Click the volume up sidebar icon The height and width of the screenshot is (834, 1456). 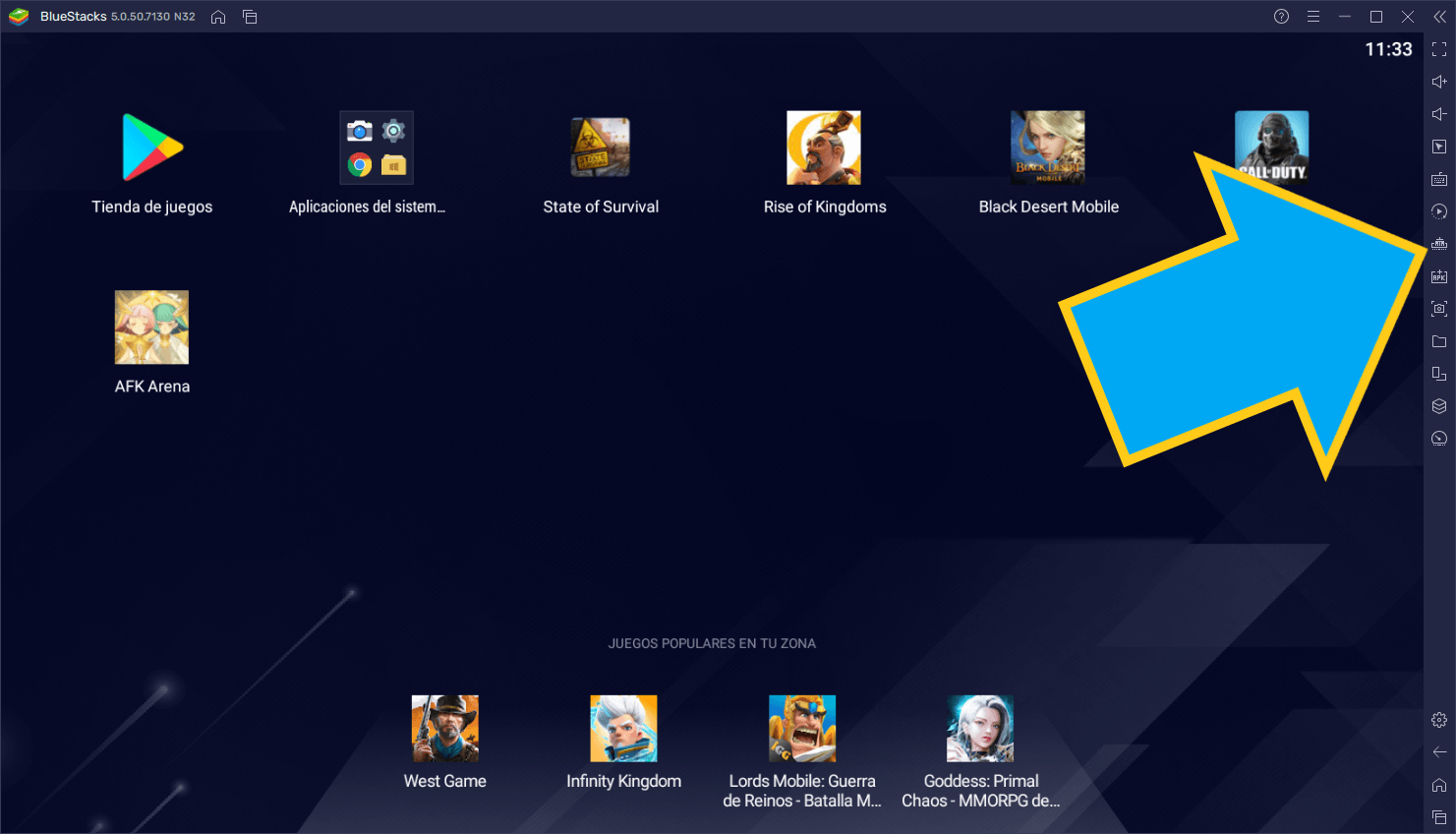click(x=1439, y=82)
